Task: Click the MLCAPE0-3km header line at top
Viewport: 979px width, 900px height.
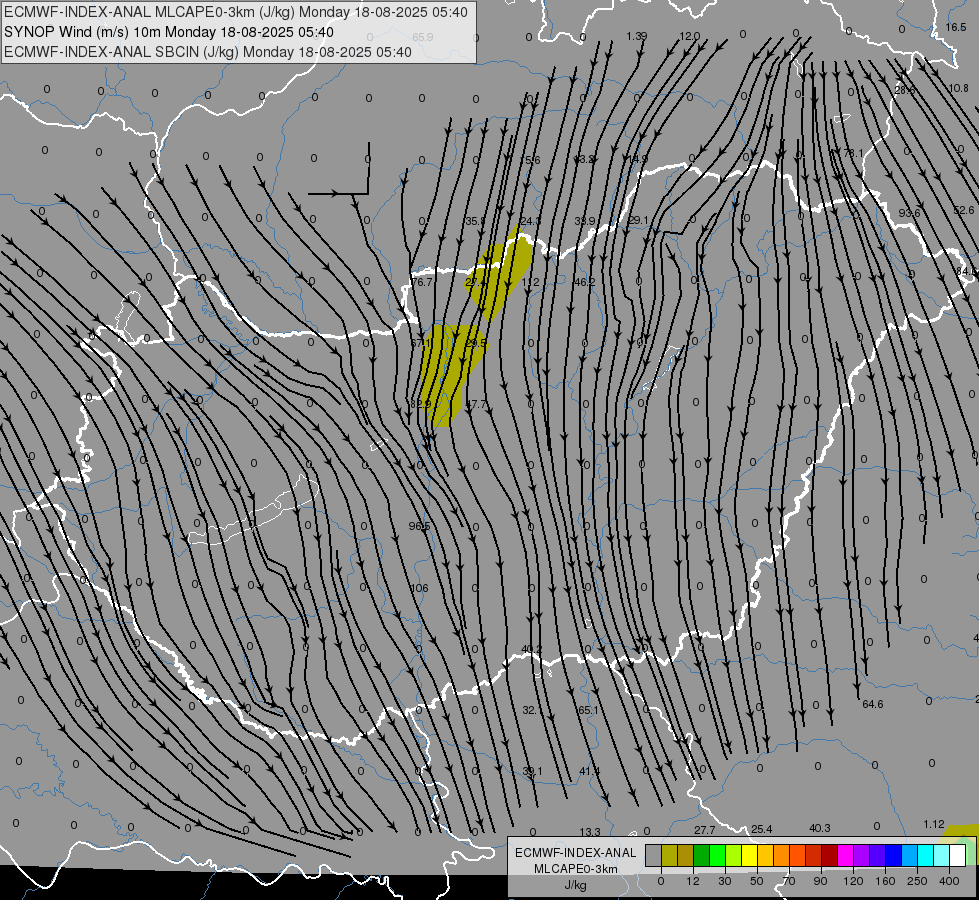Action: (235, 12)
